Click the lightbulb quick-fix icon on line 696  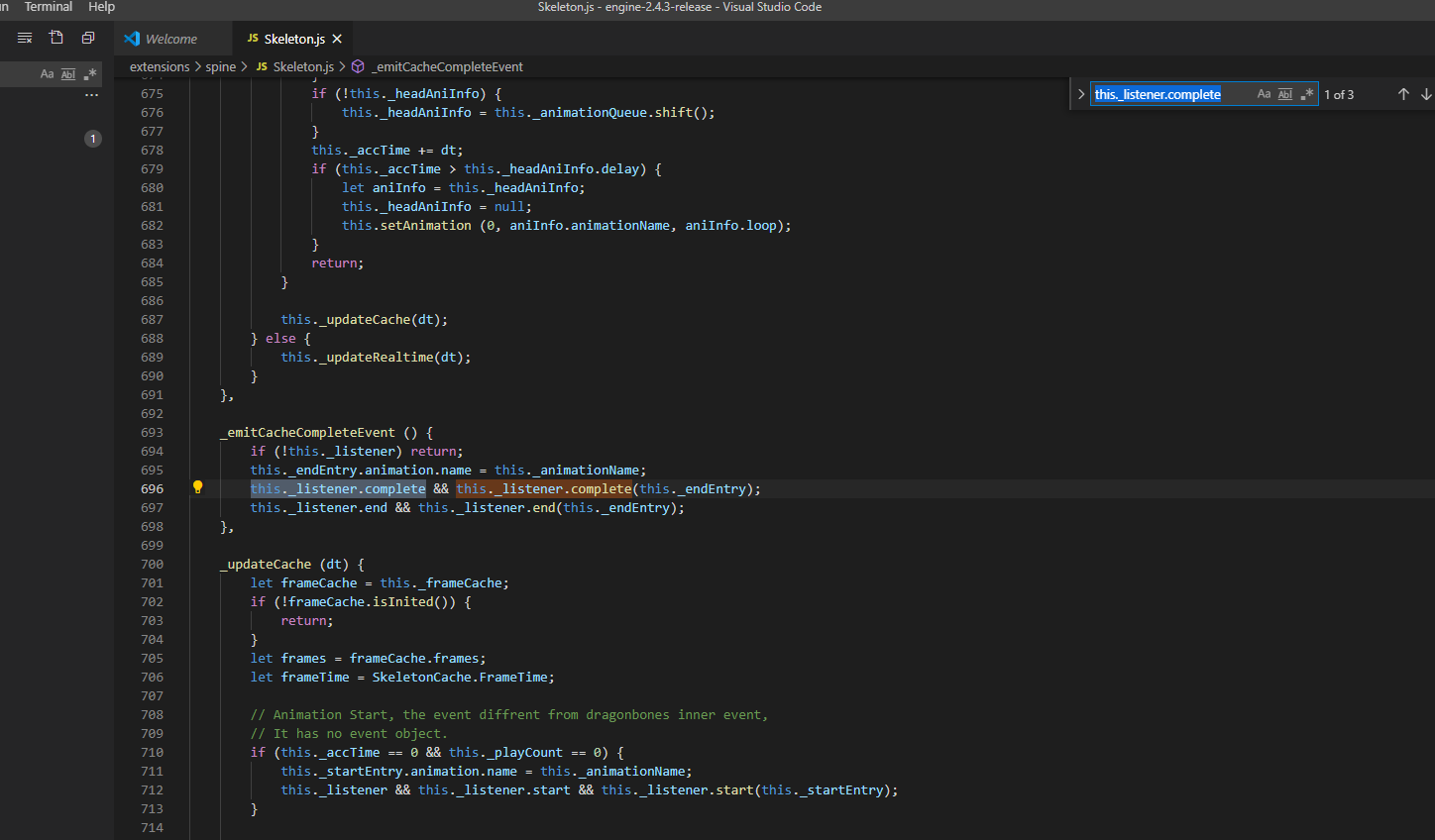tap(197, 487)
